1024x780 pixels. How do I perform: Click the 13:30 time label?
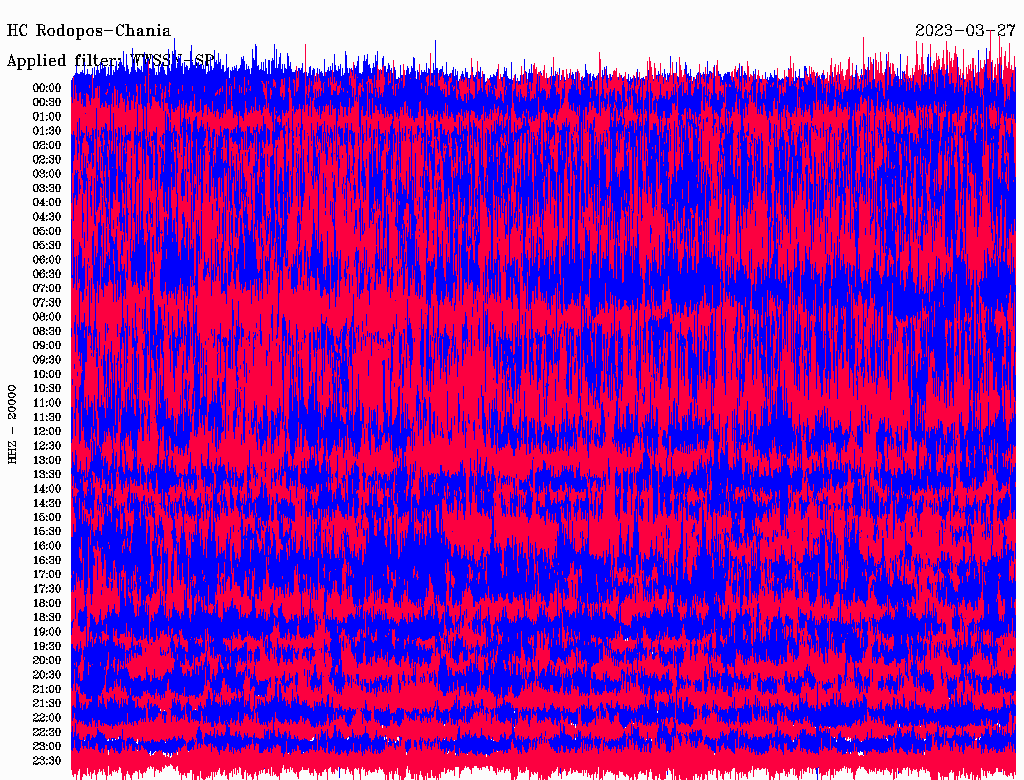pos(47,475)
